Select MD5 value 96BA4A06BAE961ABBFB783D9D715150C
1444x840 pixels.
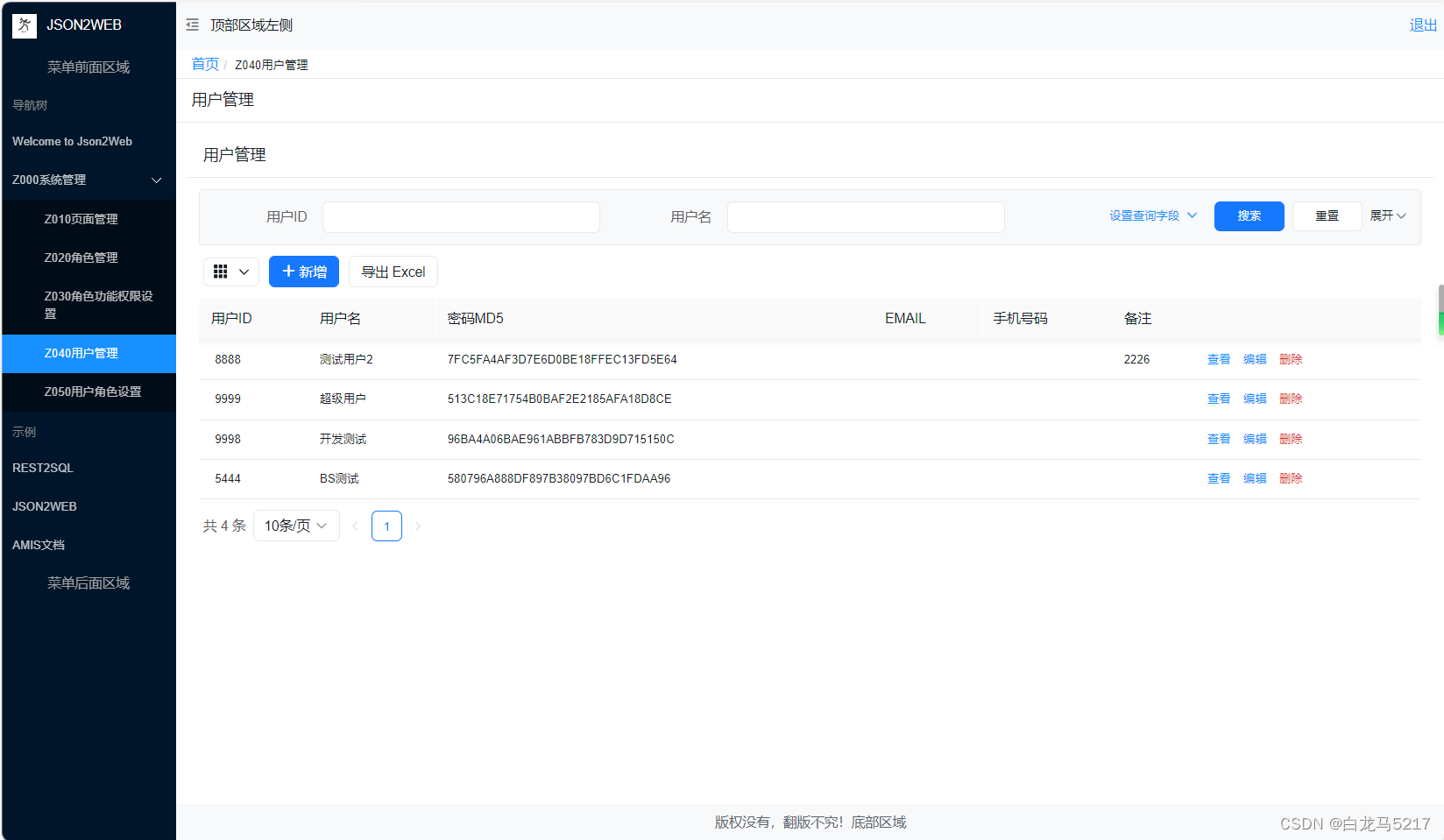coord(561,439)
